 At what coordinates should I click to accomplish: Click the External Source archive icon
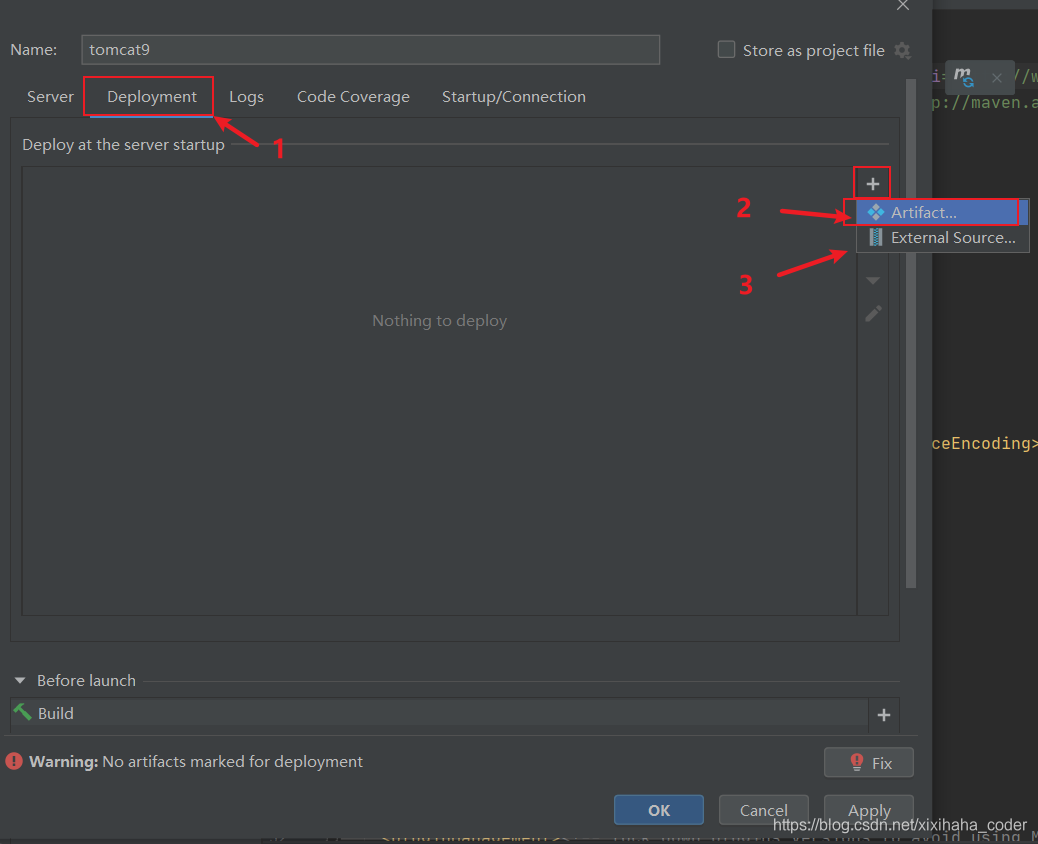[x=875, y=237]
